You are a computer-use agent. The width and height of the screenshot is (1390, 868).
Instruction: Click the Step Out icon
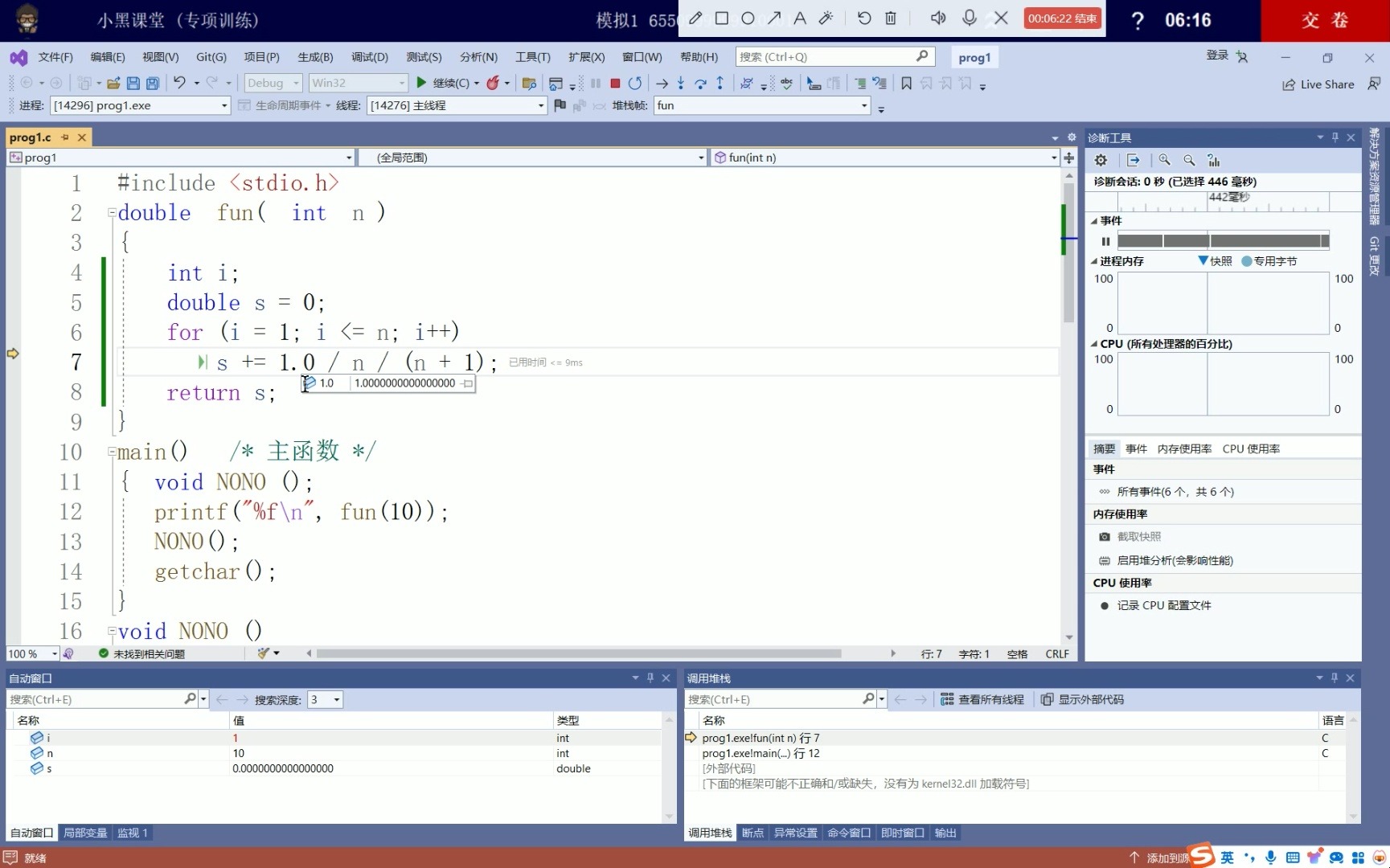720,83
